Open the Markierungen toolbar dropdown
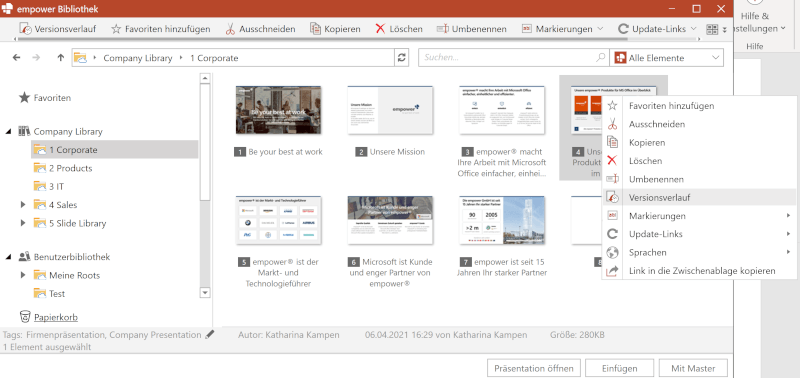This screenshot has height=378, width=800. (562, 29)
